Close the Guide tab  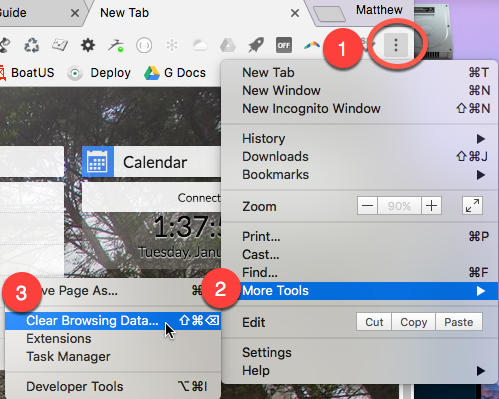point(75,13)
